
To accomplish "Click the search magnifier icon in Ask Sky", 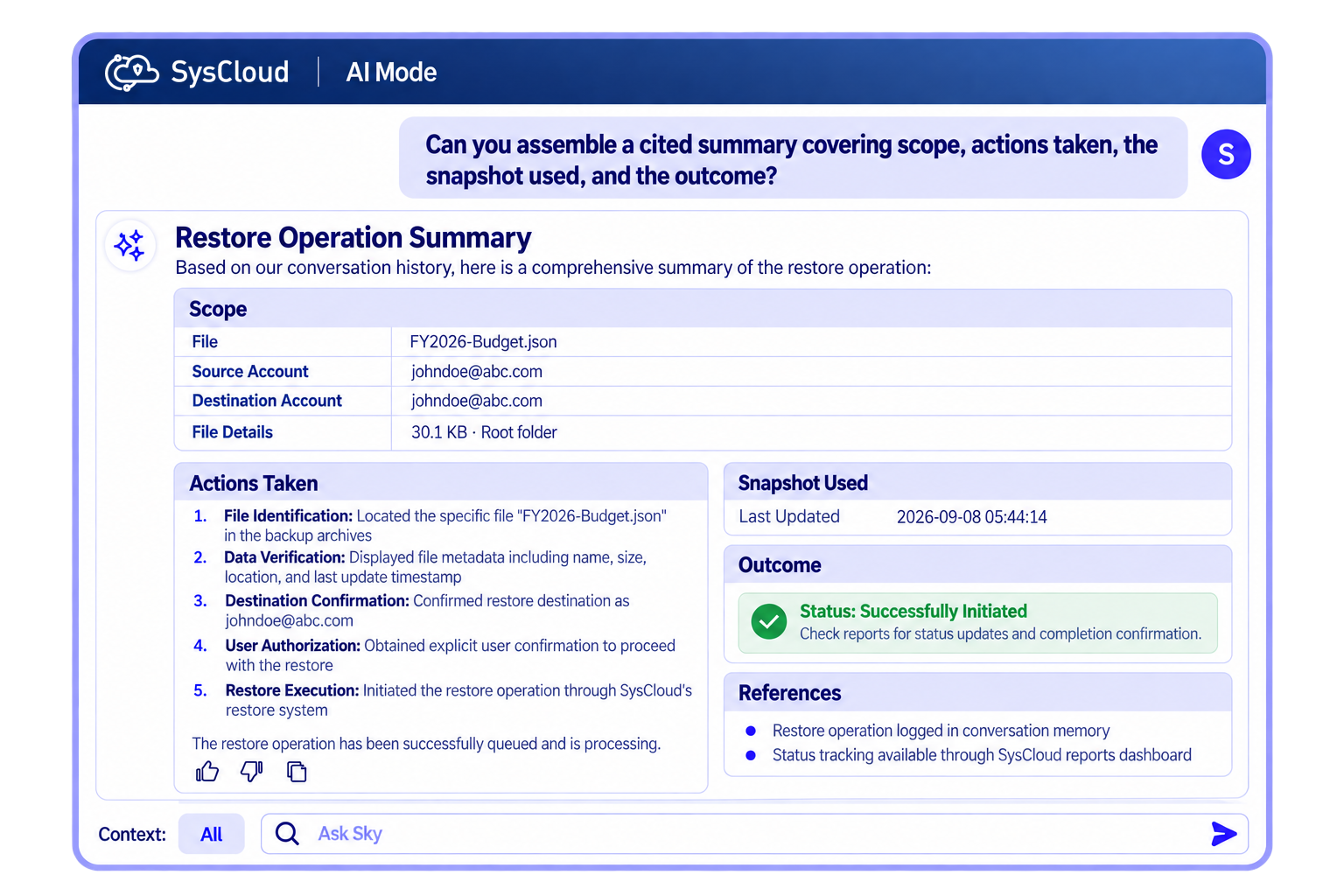I will click(287, 833).
